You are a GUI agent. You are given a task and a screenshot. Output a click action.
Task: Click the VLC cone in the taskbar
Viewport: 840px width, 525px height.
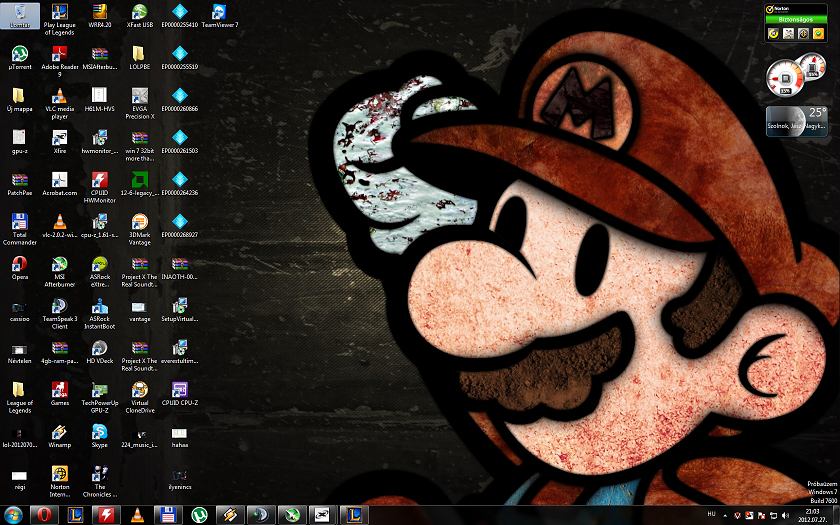[136, 515]
